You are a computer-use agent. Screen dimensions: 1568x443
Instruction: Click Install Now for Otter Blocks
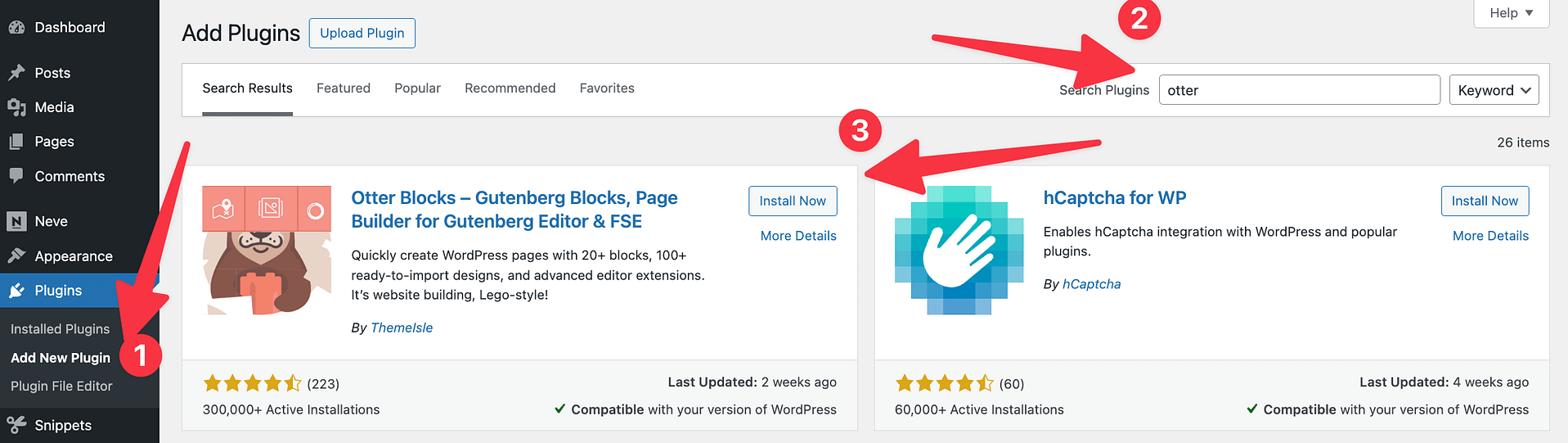[x=792, y=201]
